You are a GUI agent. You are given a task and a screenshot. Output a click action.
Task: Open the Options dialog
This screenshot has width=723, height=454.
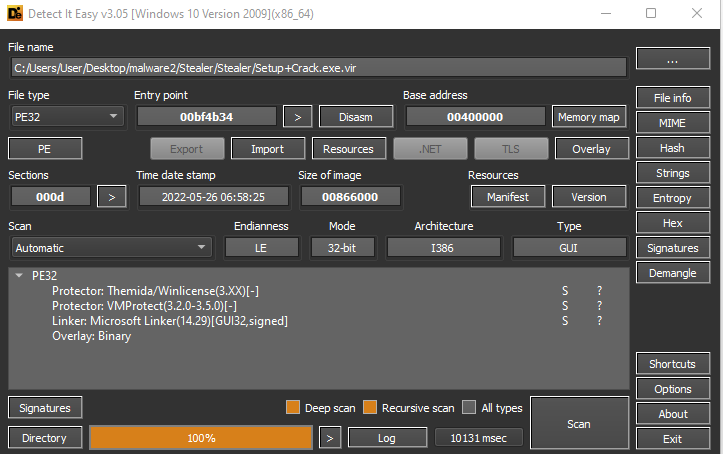point(673,389)
